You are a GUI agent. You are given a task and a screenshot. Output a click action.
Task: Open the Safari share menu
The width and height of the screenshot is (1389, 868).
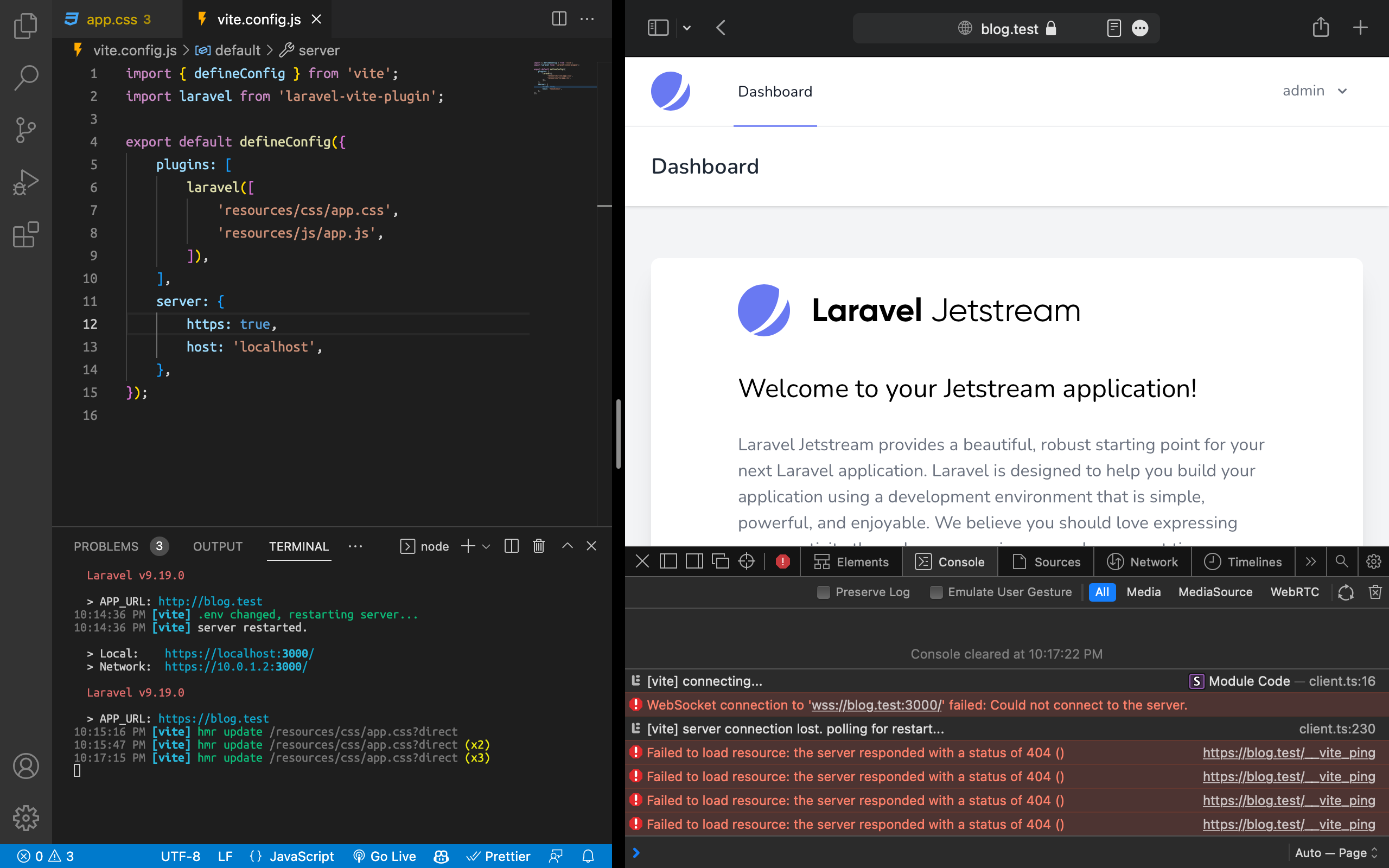point(1321,27)
